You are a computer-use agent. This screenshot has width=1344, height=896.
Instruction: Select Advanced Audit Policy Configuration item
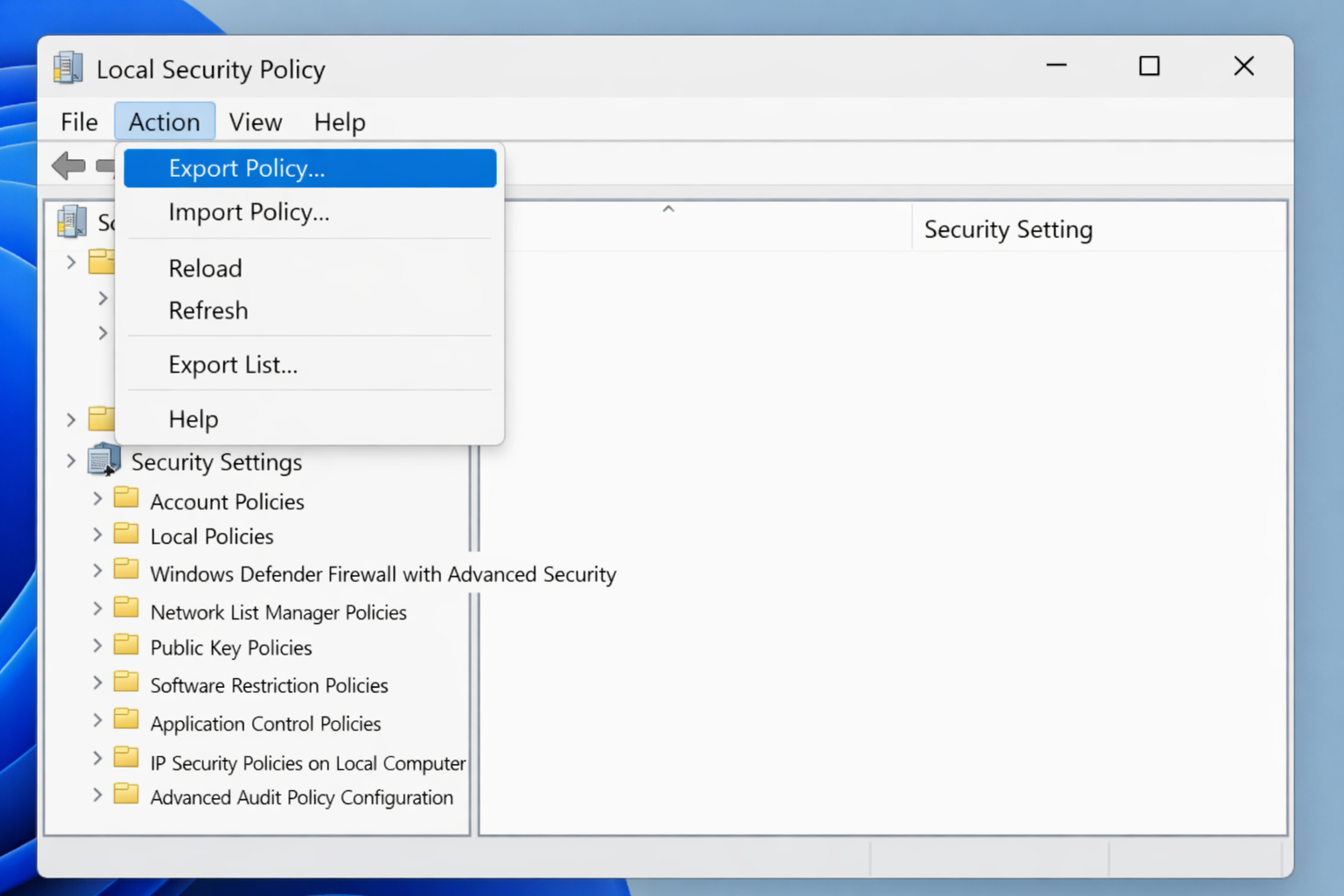(302, 797)
